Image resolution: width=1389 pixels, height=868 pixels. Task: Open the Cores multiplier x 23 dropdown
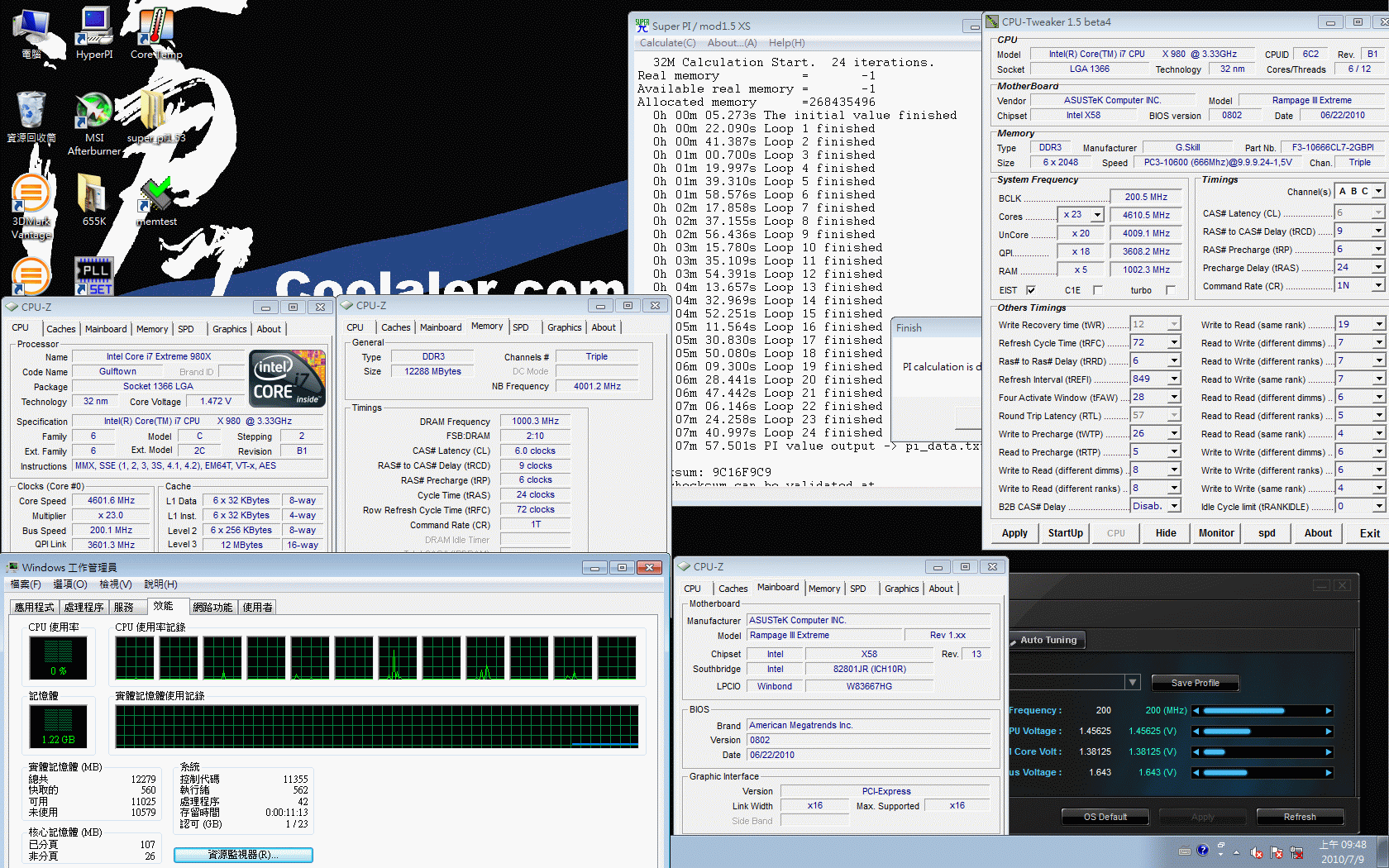1097,215
